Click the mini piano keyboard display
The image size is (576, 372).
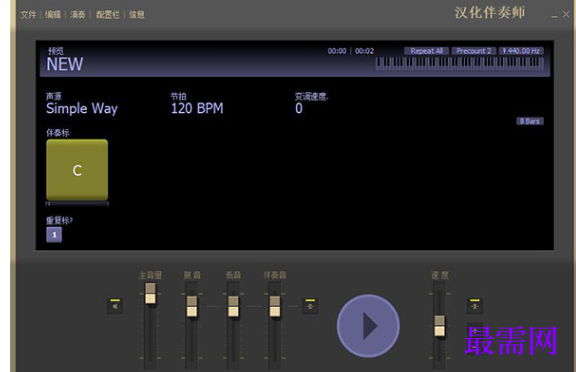click(x=460, y=63)
